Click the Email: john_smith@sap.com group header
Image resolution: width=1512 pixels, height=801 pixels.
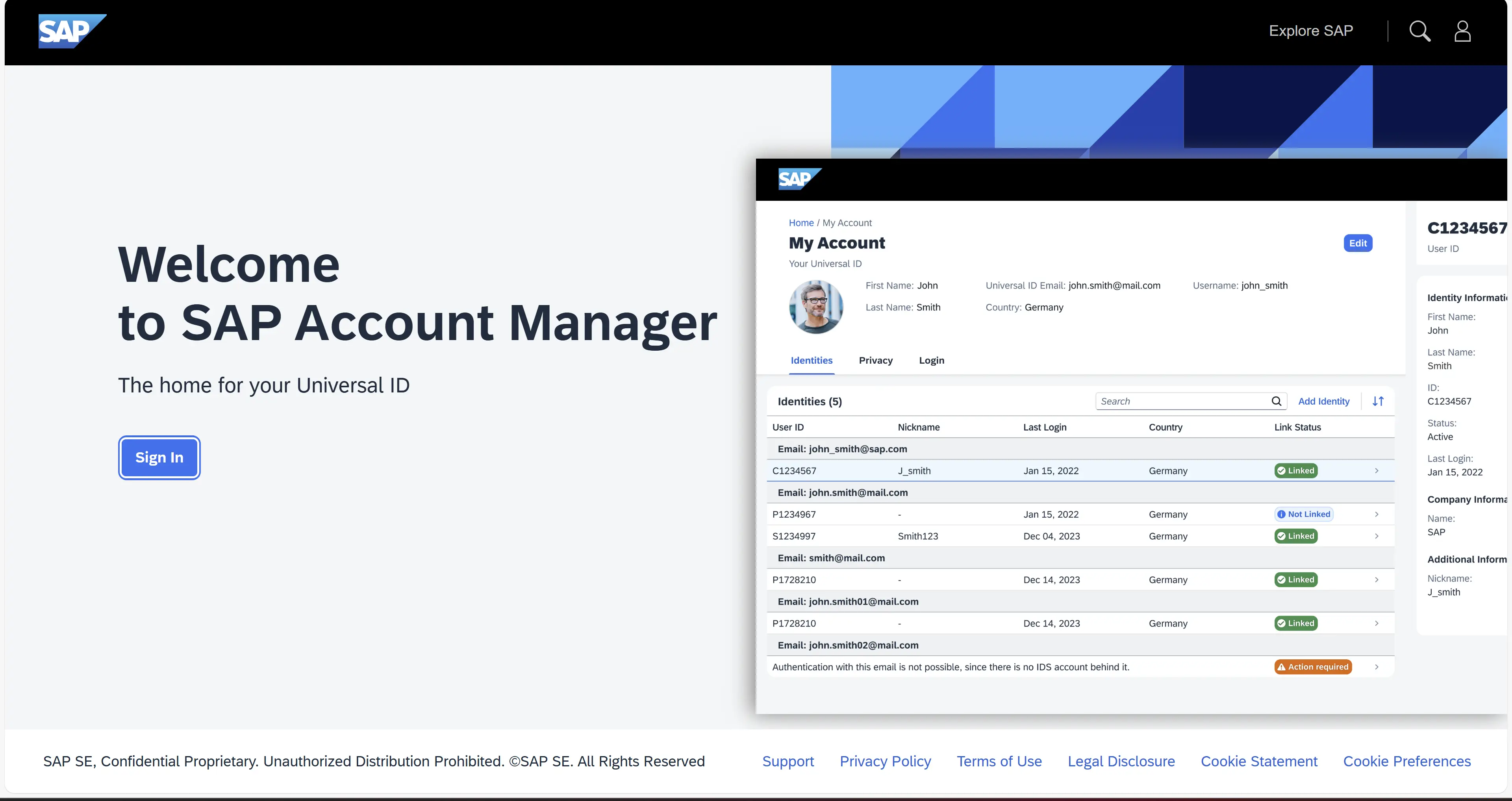click(x=1080, y=449)
